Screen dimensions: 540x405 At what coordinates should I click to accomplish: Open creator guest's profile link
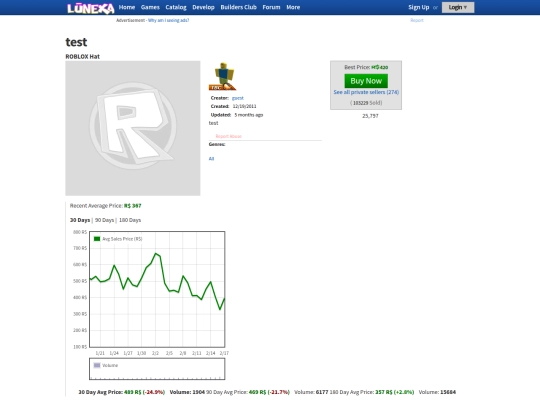[x=238, y=98]
